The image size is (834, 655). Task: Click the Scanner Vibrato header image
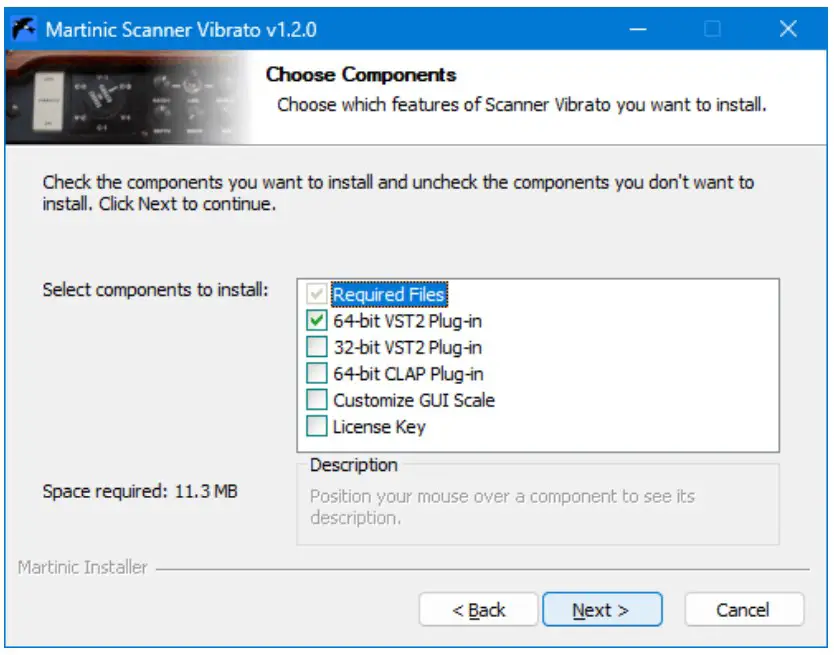click(x=110, y=95)
